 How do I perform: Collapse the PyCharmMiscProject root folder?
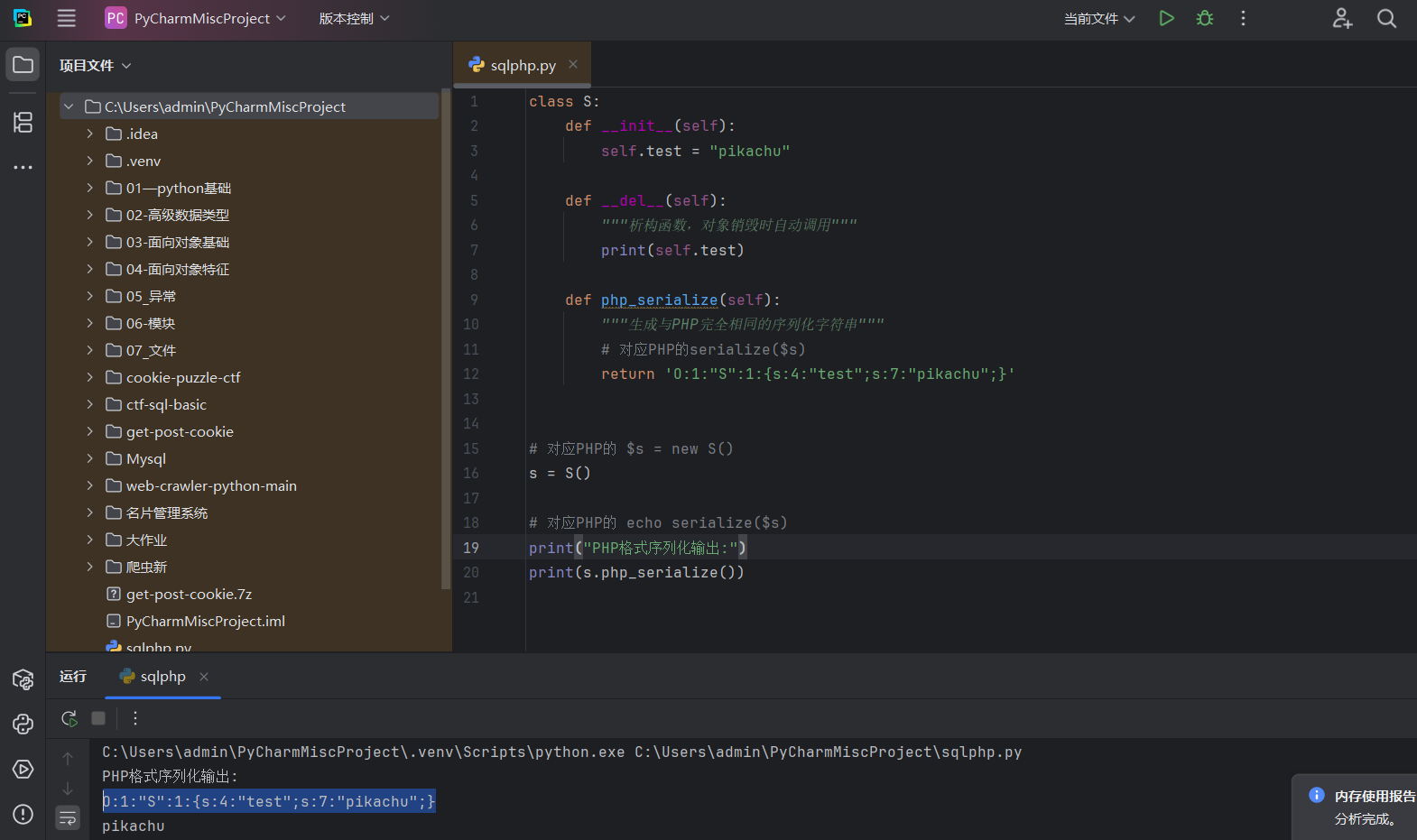69,106
